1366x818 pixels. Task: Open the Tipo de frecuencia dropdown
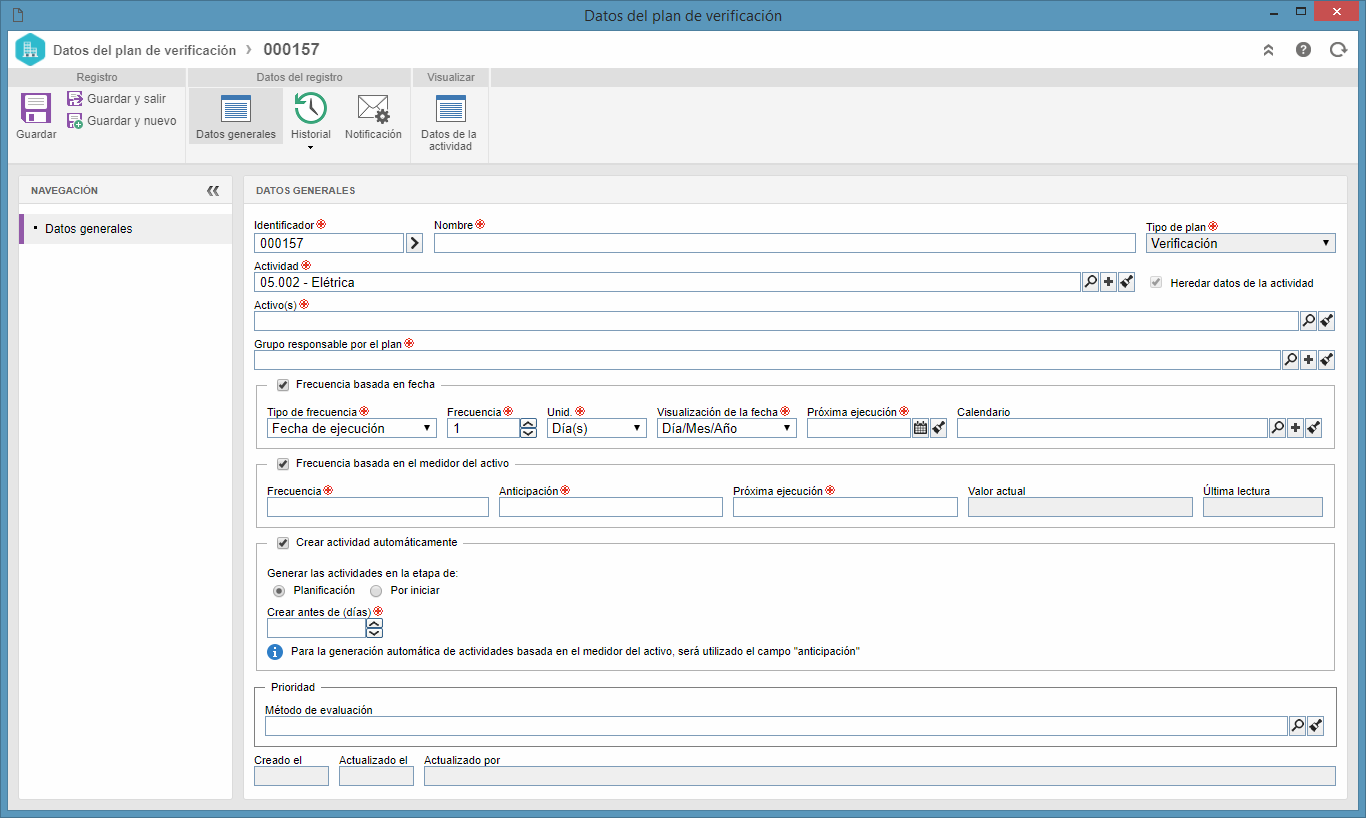pos(352,428)
